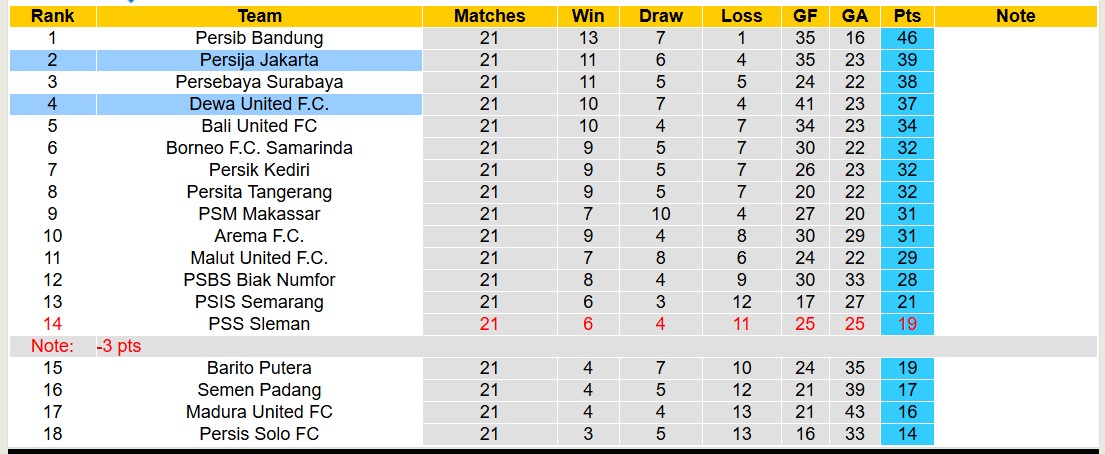Viewport: 1105px width, 454px height.
Task: Open the Persib Bandung team link
Action: pos(259,38)
